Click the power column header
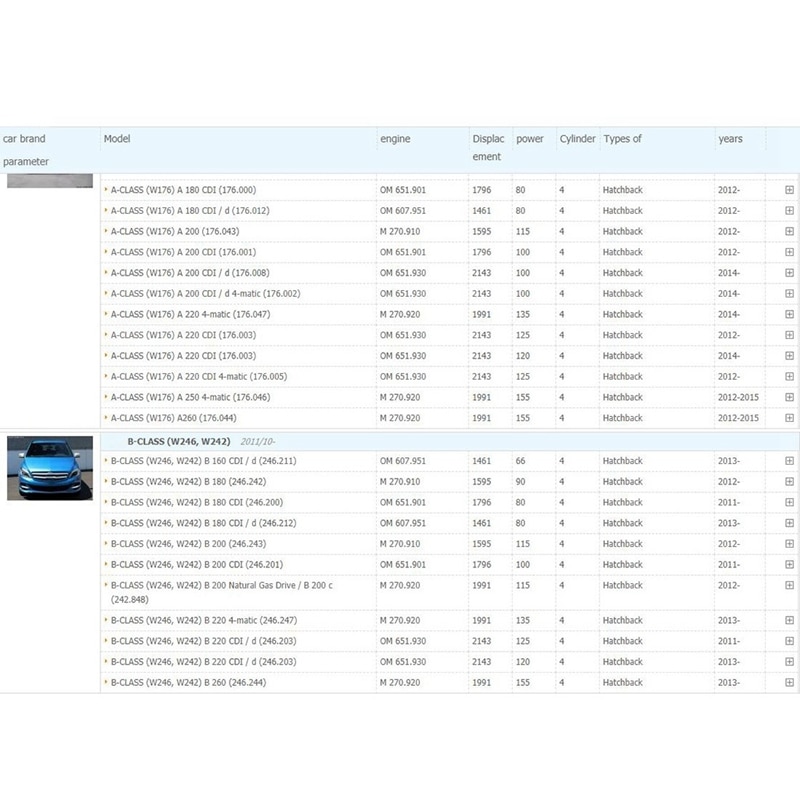 tap(530, 139)
